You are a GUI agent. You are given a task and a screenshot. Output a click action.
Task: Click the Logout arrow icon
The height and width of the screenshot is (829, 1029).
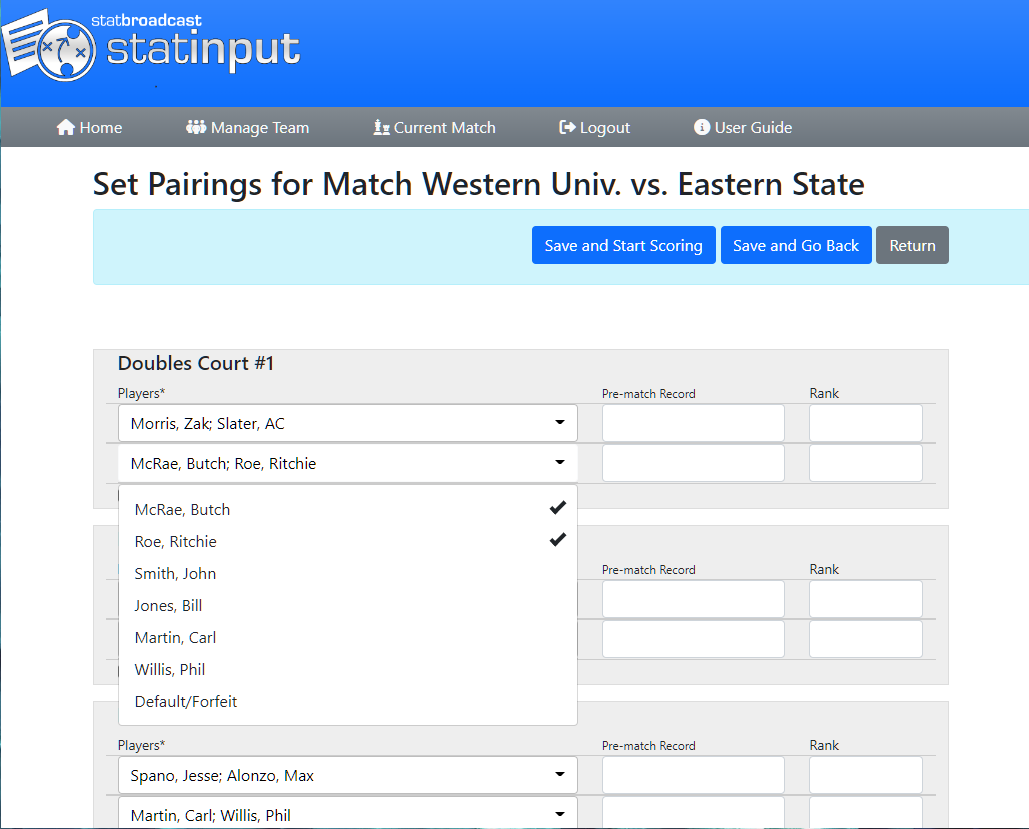567,127
